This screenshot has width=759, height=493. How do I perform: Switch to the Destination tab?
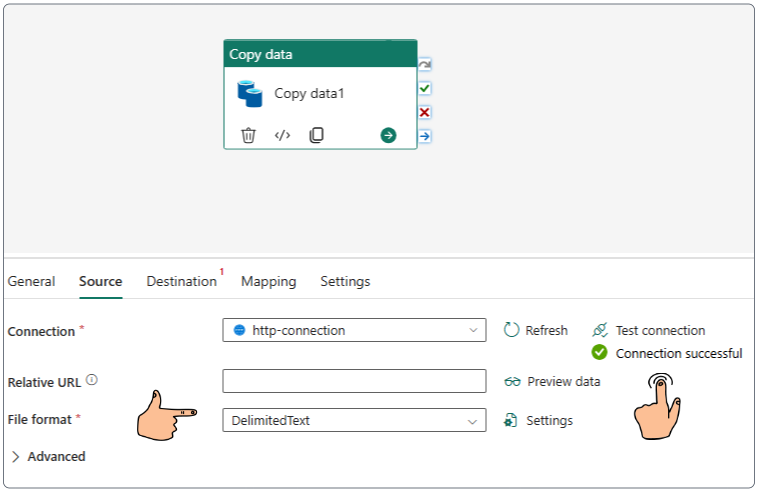pos(181,281)
